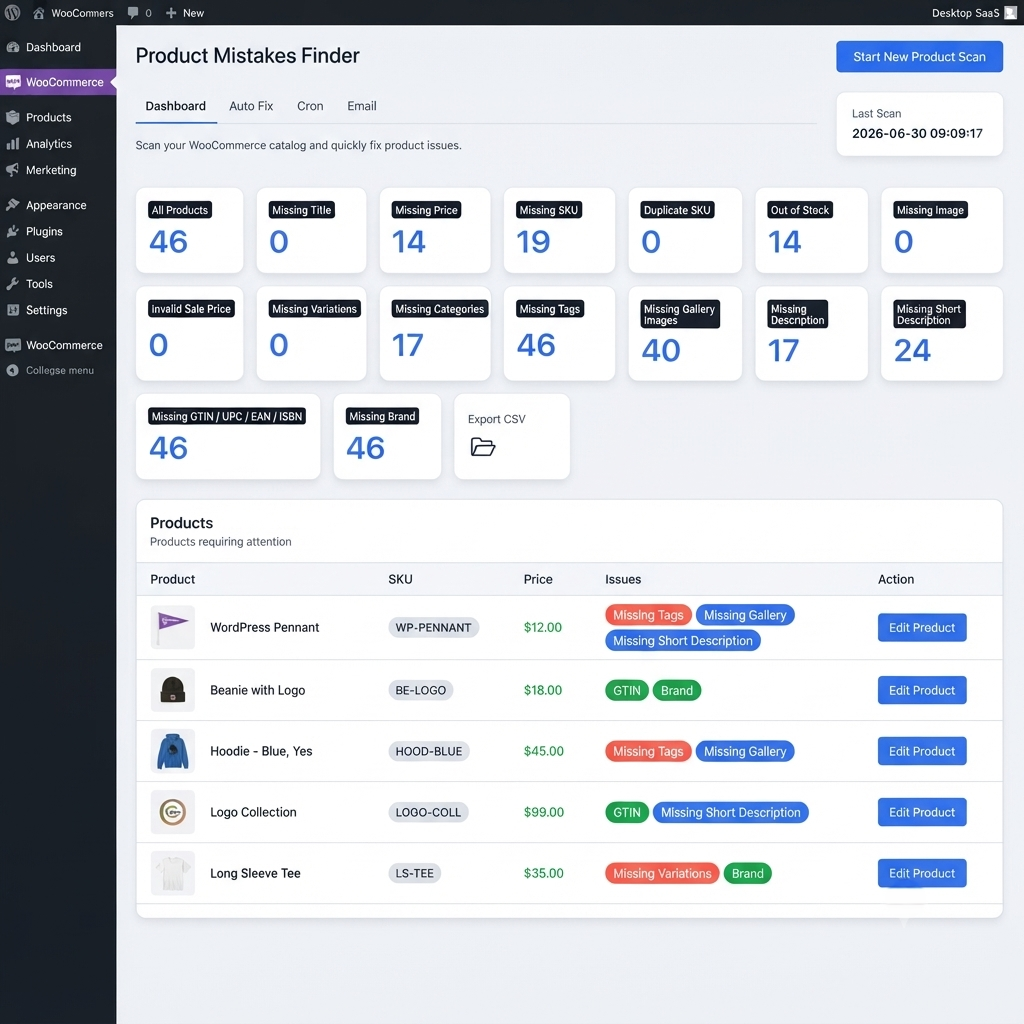This screenshot has height=1024, width=1024.
Task: Select the Missing Variations stat card
Action: (x=311, y=333)
